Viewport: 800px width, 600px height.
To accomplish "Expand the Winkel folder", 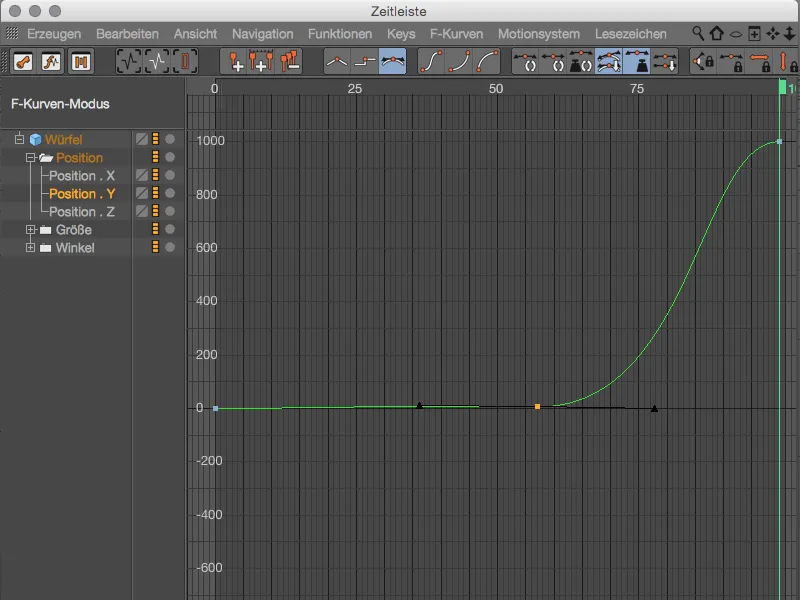I will (31, 247).
